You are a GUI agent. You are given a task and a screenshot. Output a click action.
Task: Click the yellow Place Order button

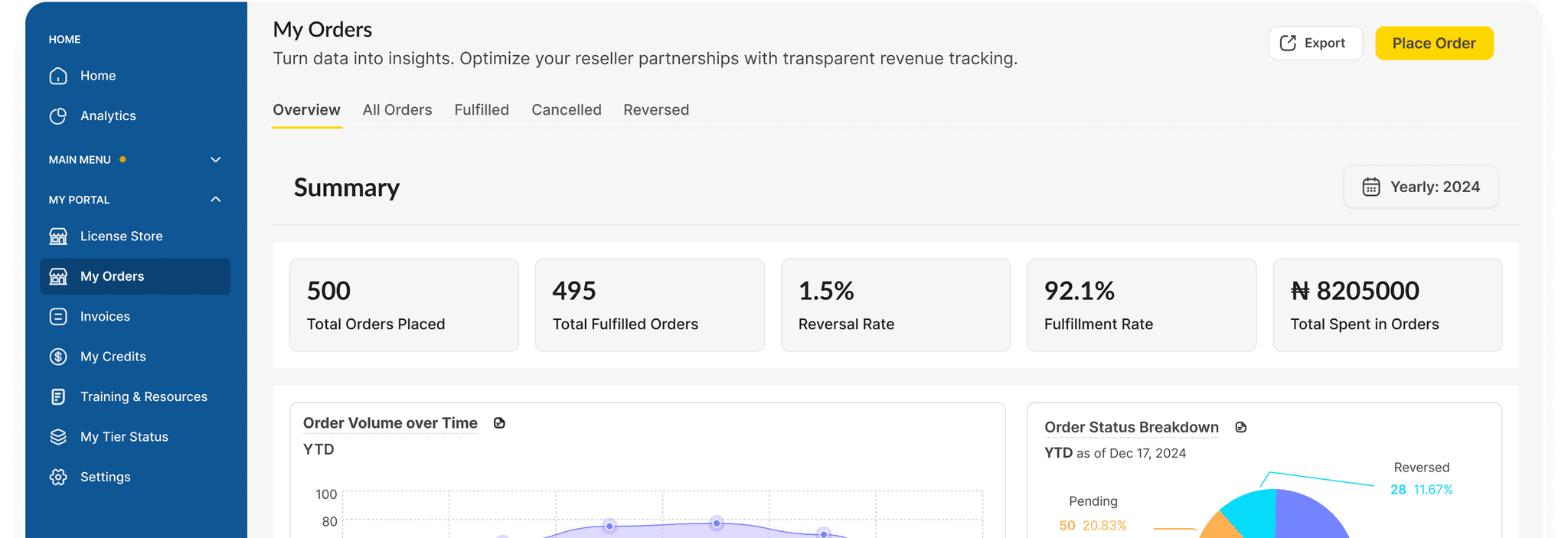[x=1434, y=43]
